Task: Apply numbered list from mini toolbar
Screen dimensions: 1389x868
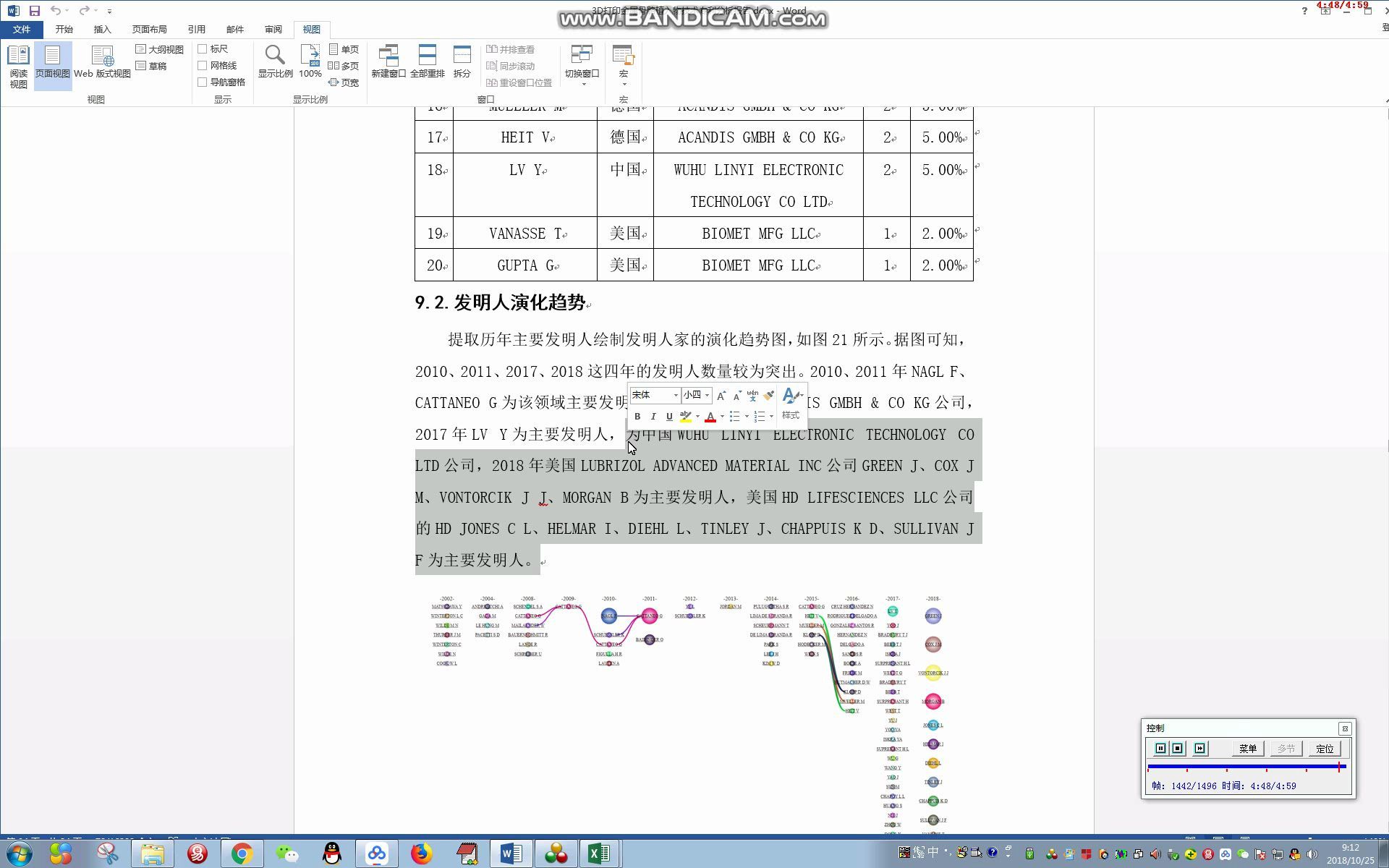Action: pos(759,416)
